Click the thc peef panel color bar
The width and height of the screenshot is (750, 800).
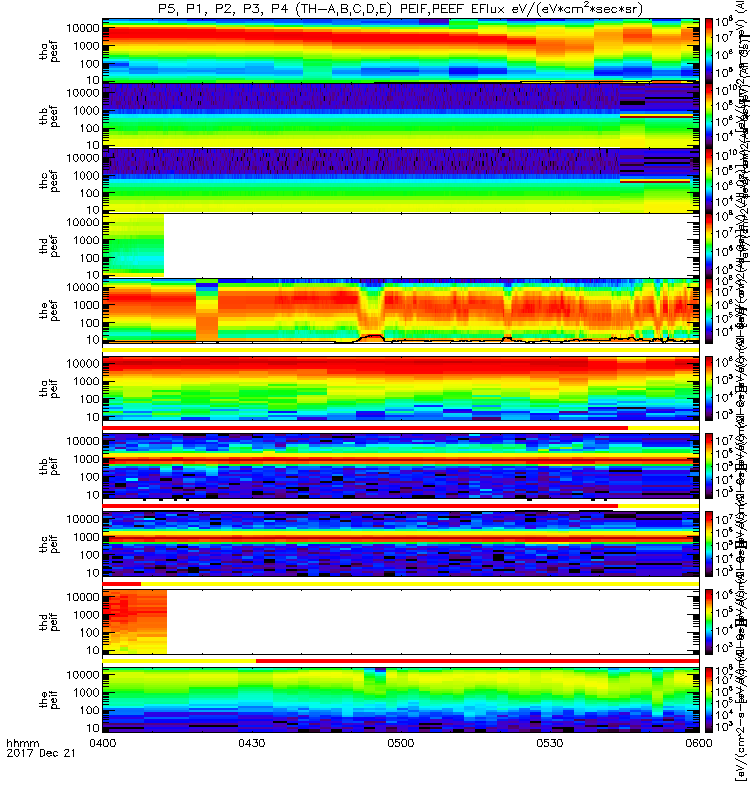coord(709,180)
